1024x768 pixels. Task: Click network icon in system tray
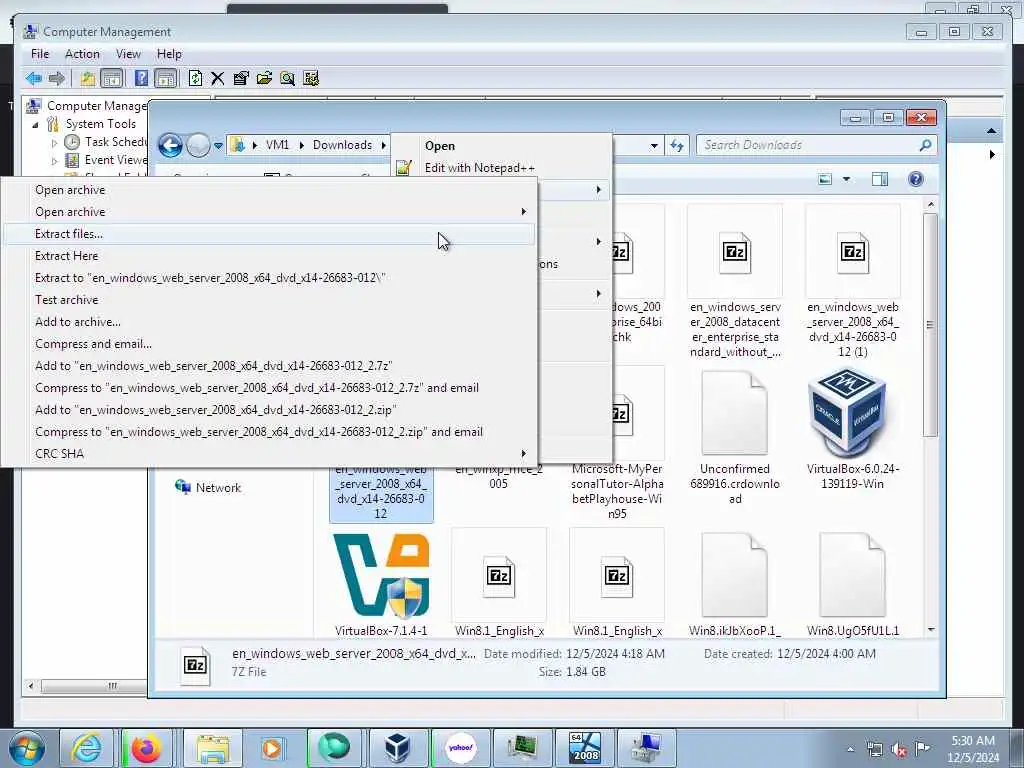pos(874,749)
